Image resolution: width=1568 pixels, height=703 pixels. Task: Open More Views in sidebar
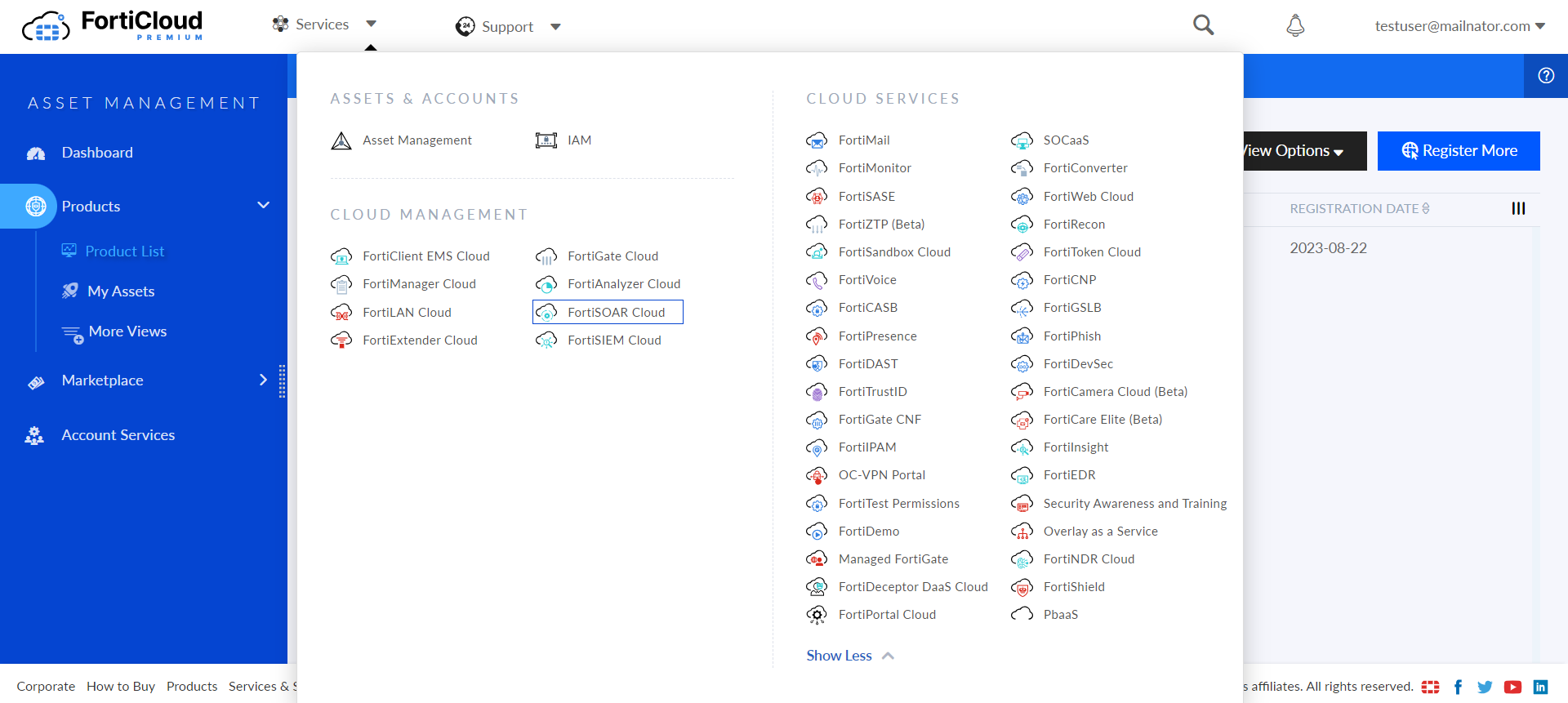pyautogui.click(x=127, y=331)
